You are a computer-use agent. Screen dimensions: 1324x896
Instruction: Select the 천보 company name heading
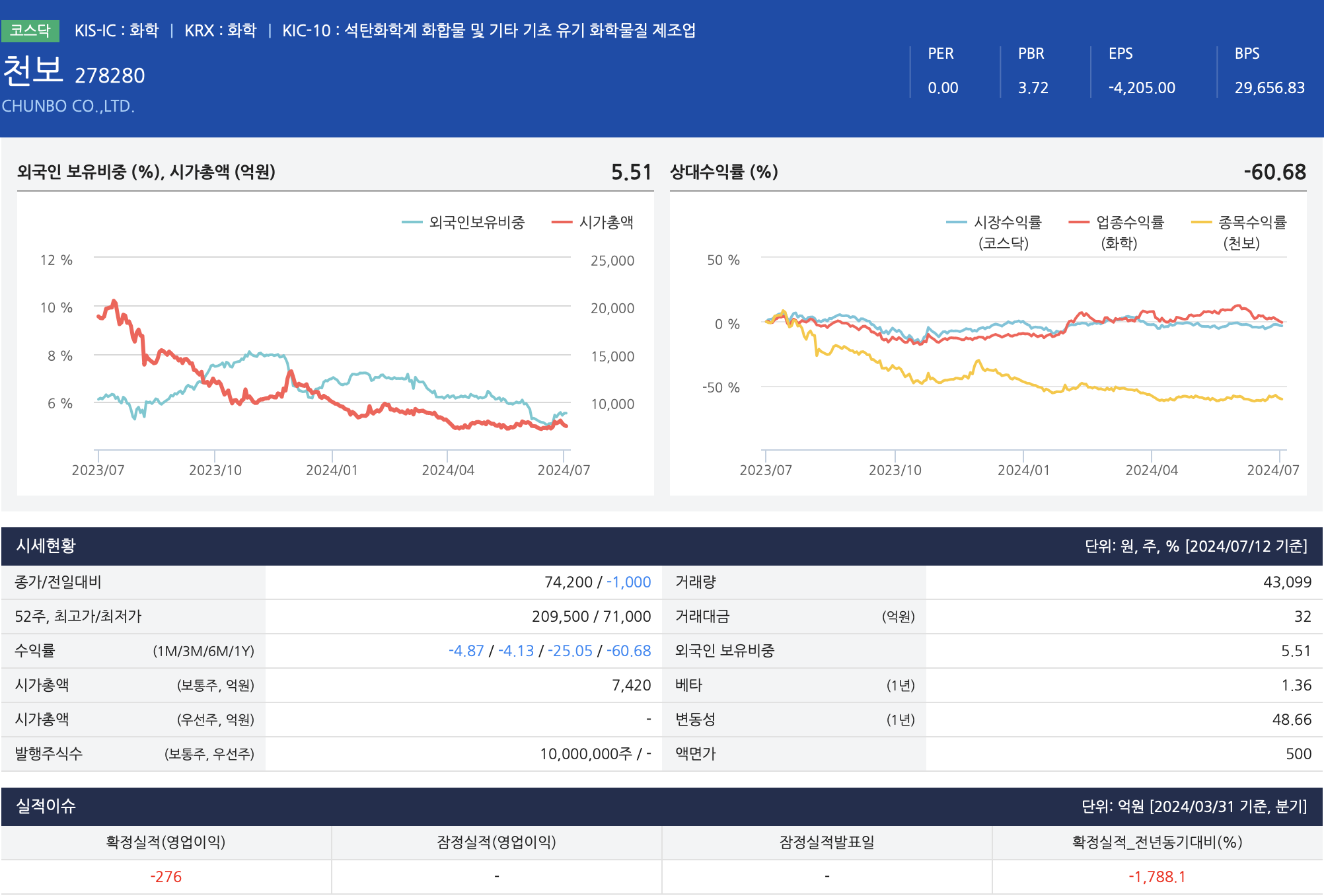tap(33, 70)
